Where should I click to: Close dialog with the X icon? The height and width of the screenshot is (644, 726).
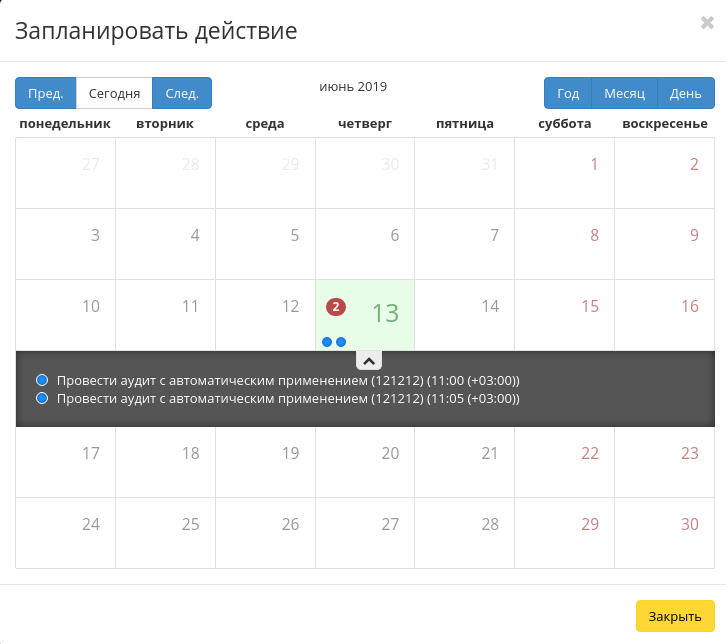click(x=707, y=20)
